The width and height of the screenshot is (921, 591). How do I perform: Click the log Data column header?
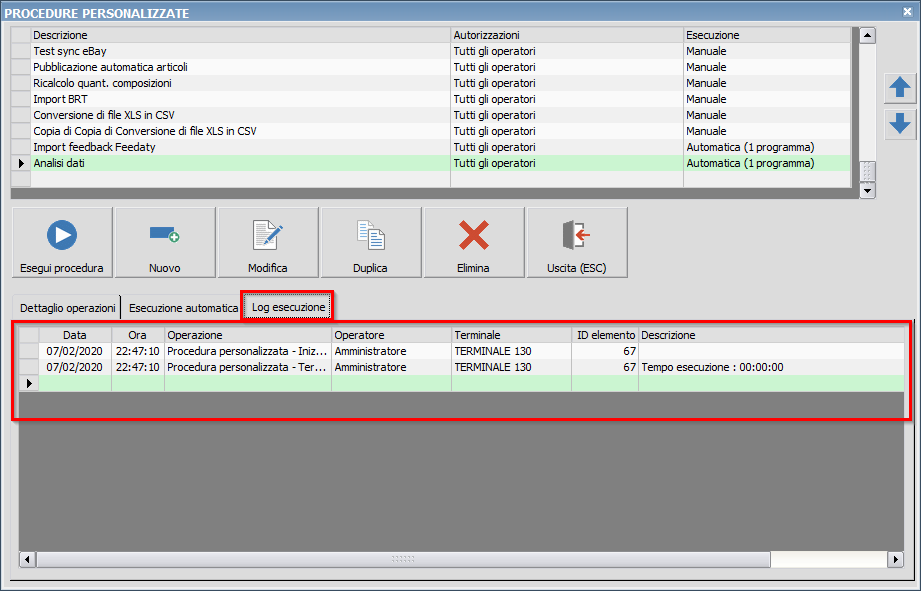[75, 335]
